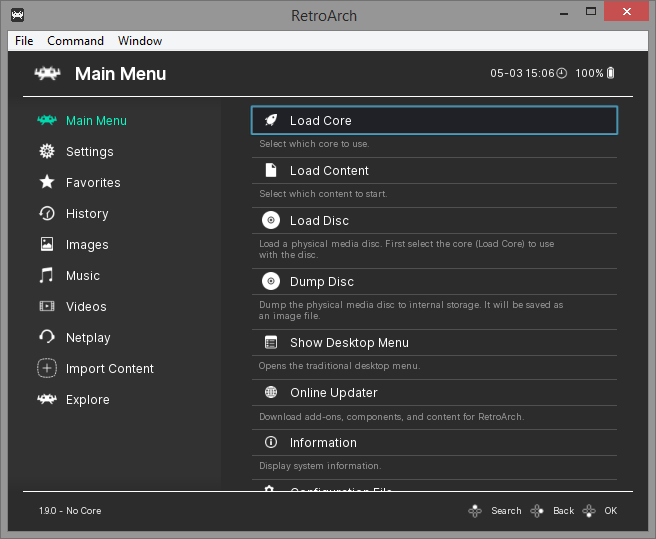Click the OK gamepad hint icon
Image resolution: width=656 pixels, height=539 pixels.
click(589, 511)
